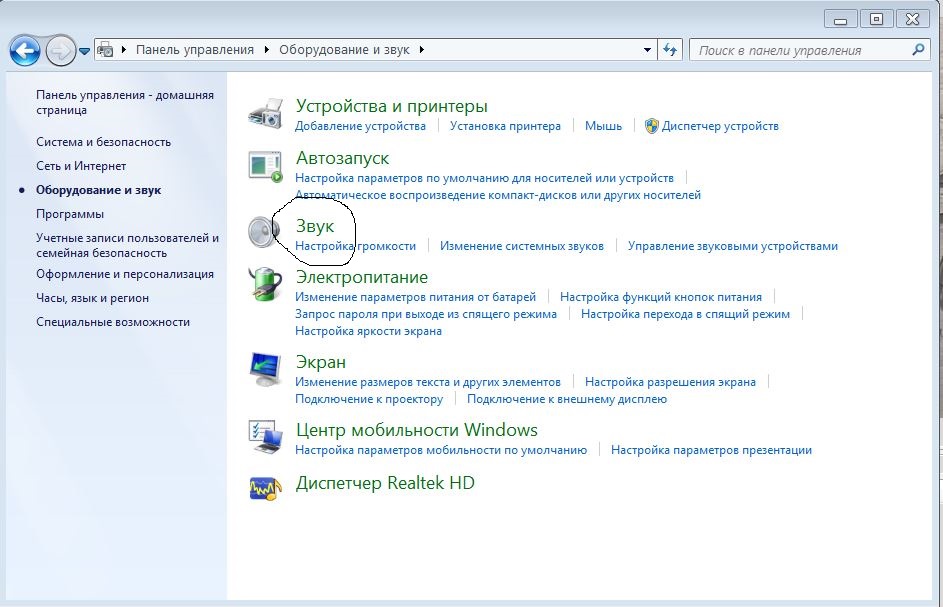Select Специальные возможности in sidebar
This screenshot has width=943, height=607.
click(x=113, y=322)
